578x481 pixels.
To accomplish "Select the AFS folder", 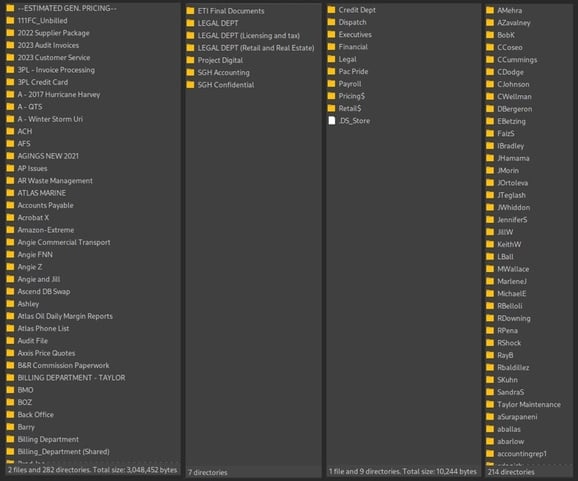I will click(24, 143).
